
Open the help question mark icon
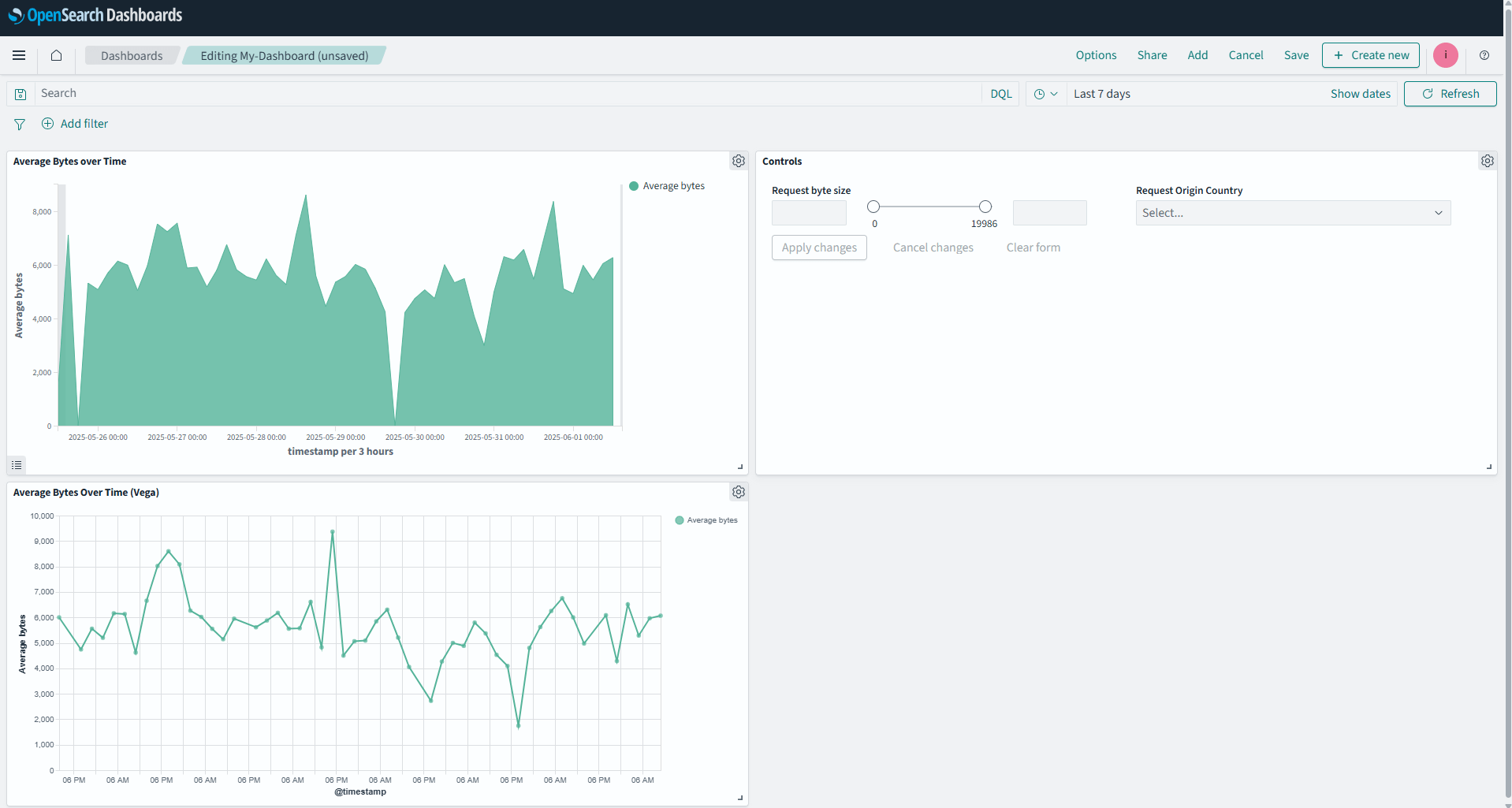tap(1484, 55)
